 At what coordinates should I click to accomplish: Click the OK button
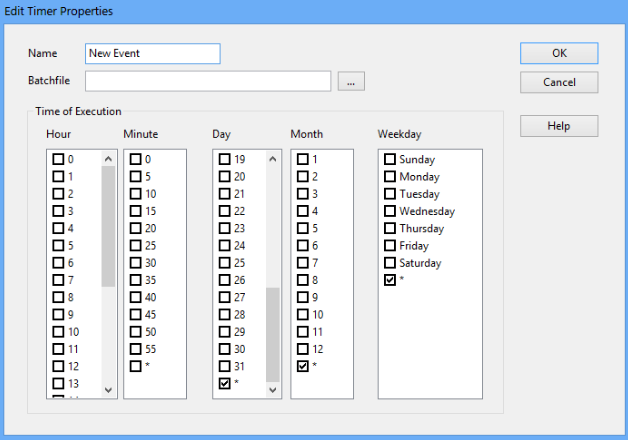pyautogui.click(x=558, y=53)
